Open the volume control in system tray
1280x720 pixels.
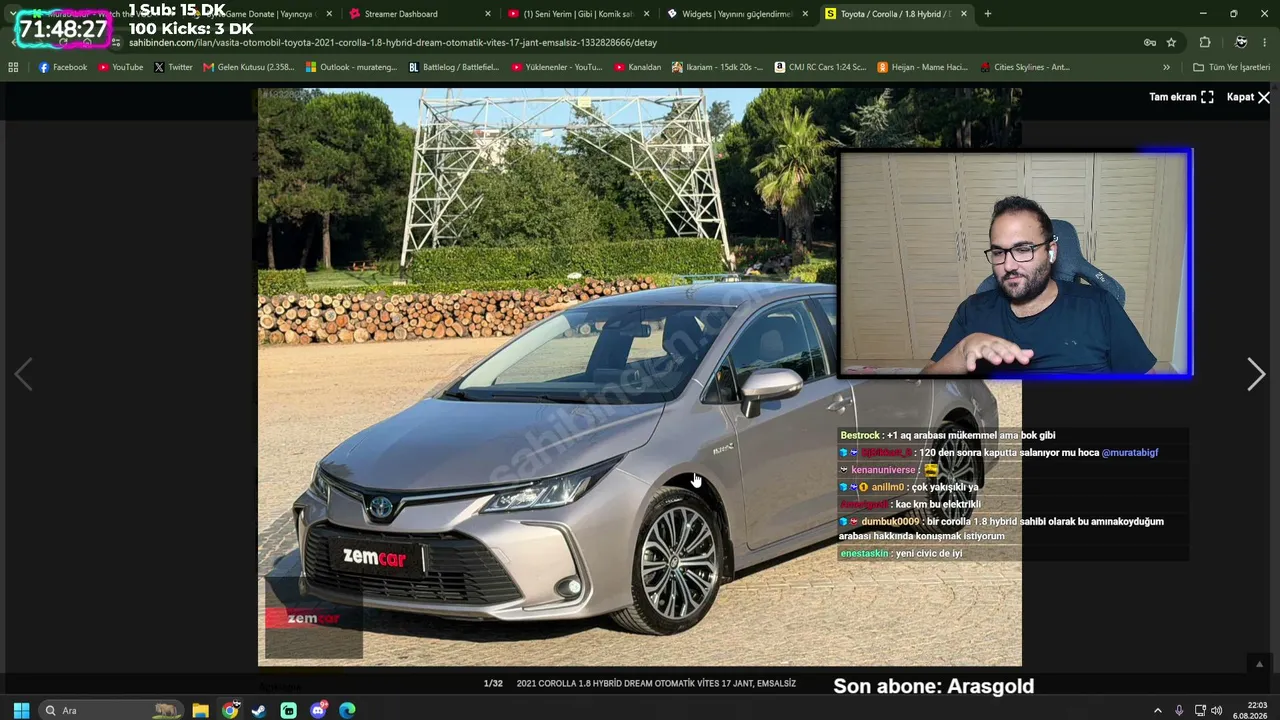[x=1217, y=711]
